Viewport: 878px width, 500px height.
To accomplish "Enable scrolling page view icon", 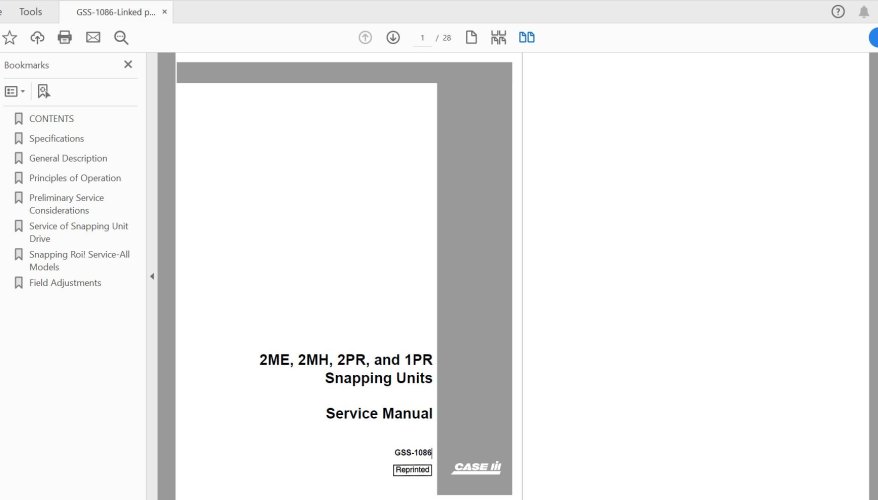I will (498, 37).
